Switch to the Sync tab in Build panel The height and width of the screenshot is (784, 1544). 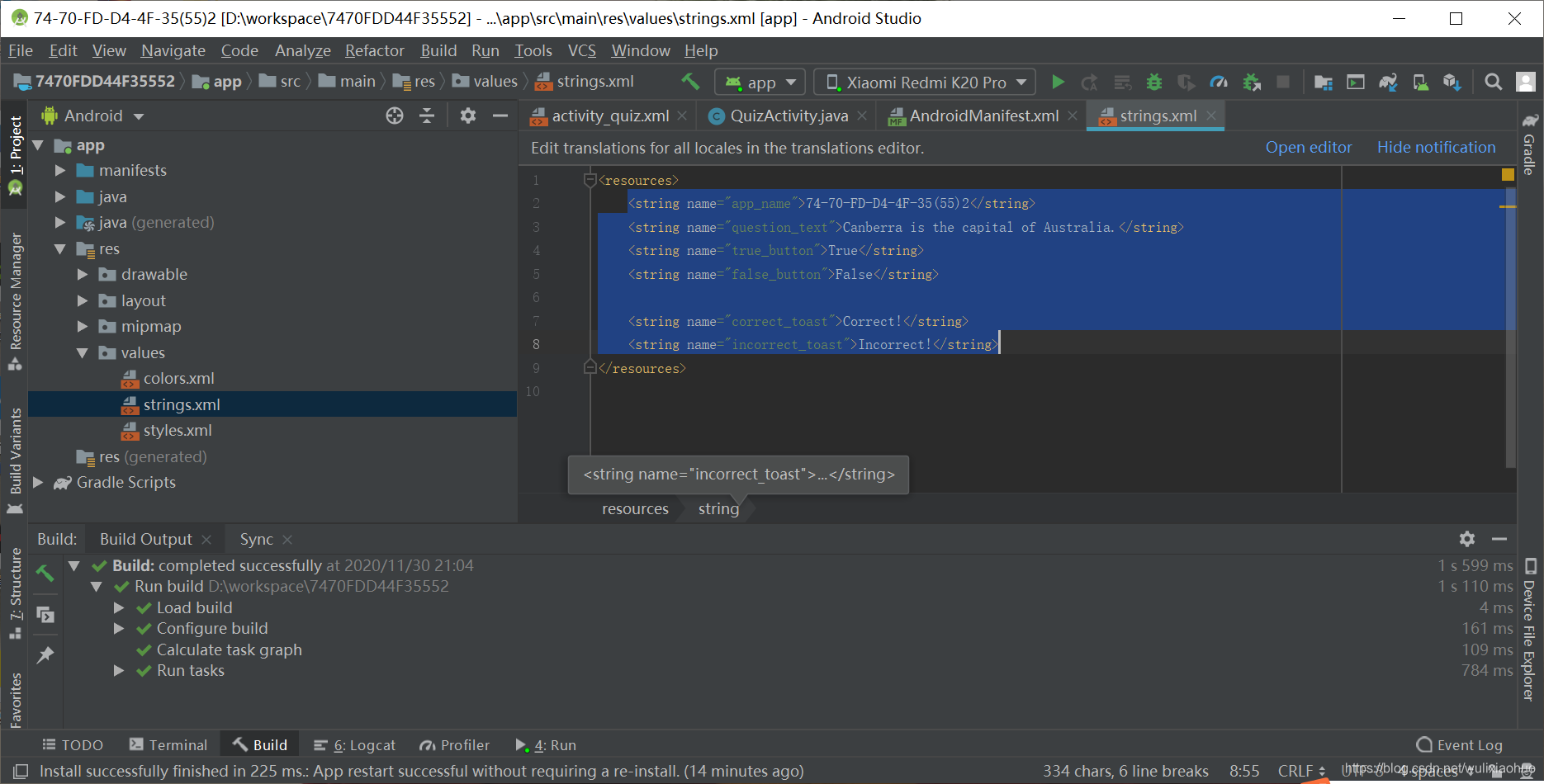(256, 539)
